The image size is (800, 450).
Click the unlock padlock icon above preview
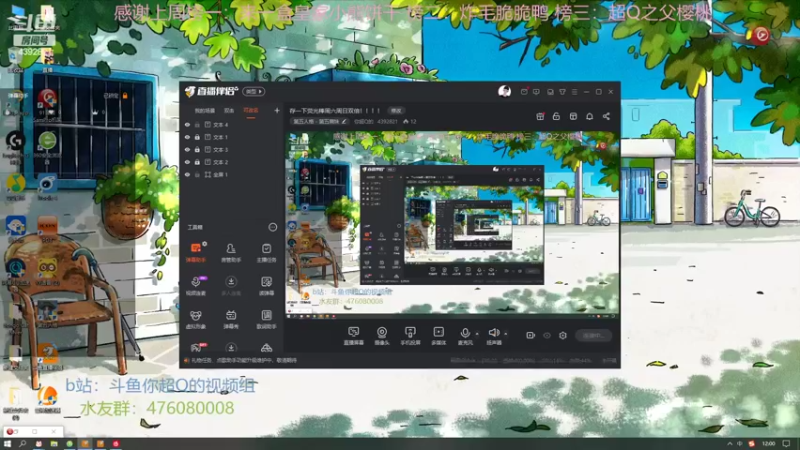pyautogui.click(x=556, y=116)
